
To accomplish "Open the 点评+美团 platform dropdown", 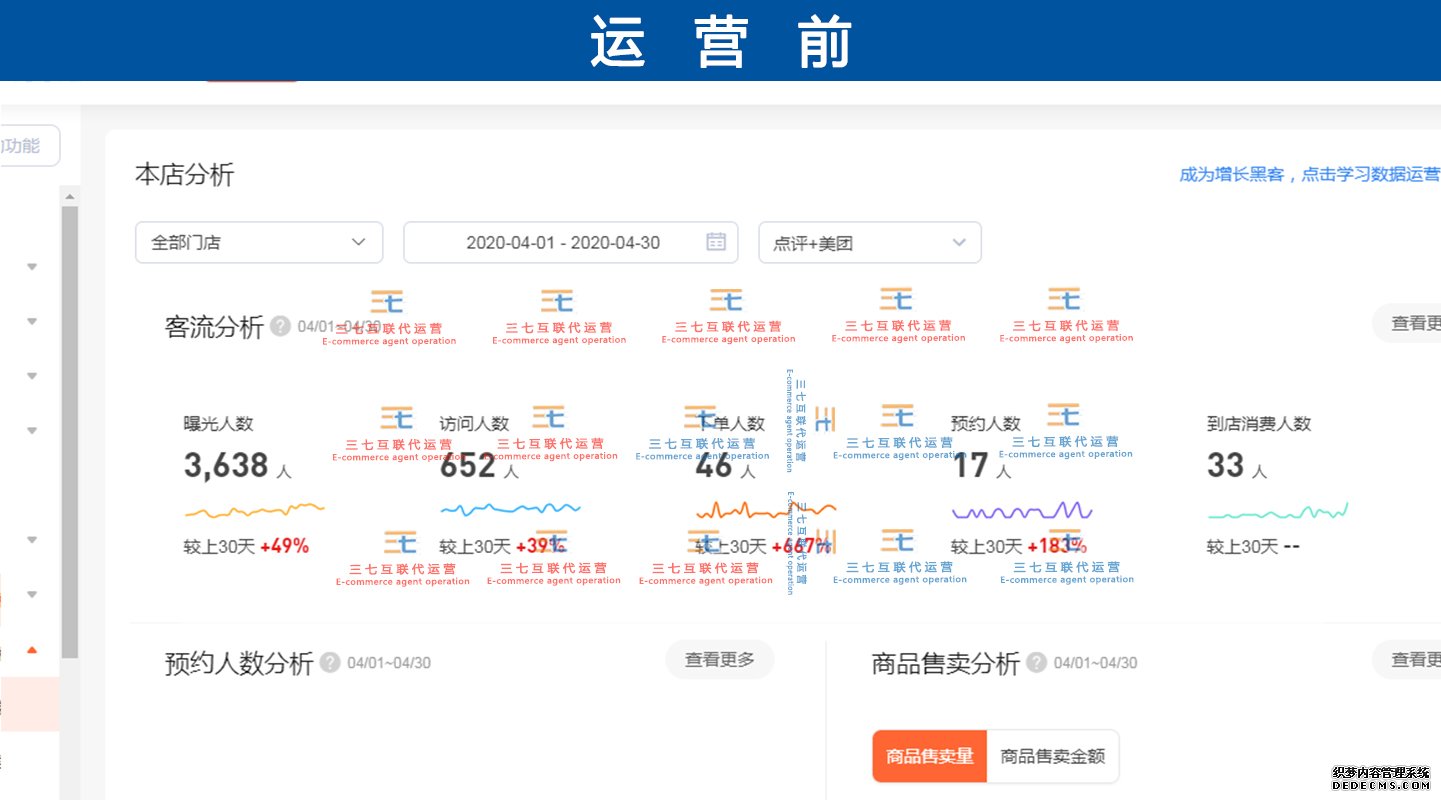I will coord(870,242).
